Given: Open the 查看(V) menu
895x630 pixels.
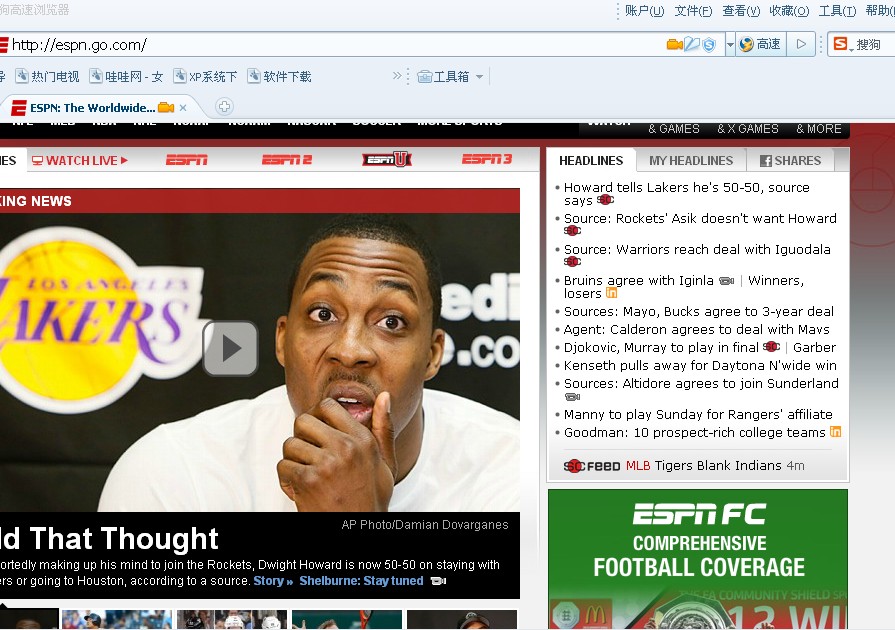Looking at the screenshot, I should (x=741, y=11).
